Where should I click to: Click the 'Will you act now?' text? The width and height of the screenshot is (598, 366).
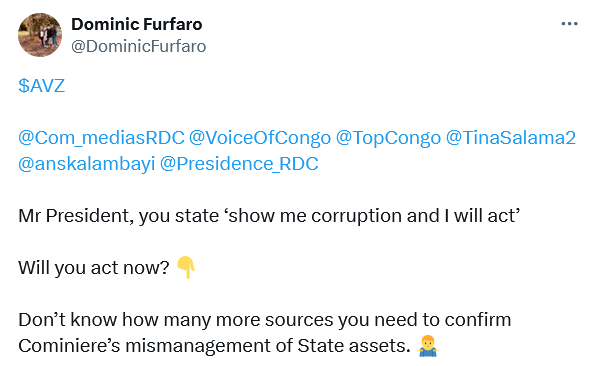click(x=94, y=268)
